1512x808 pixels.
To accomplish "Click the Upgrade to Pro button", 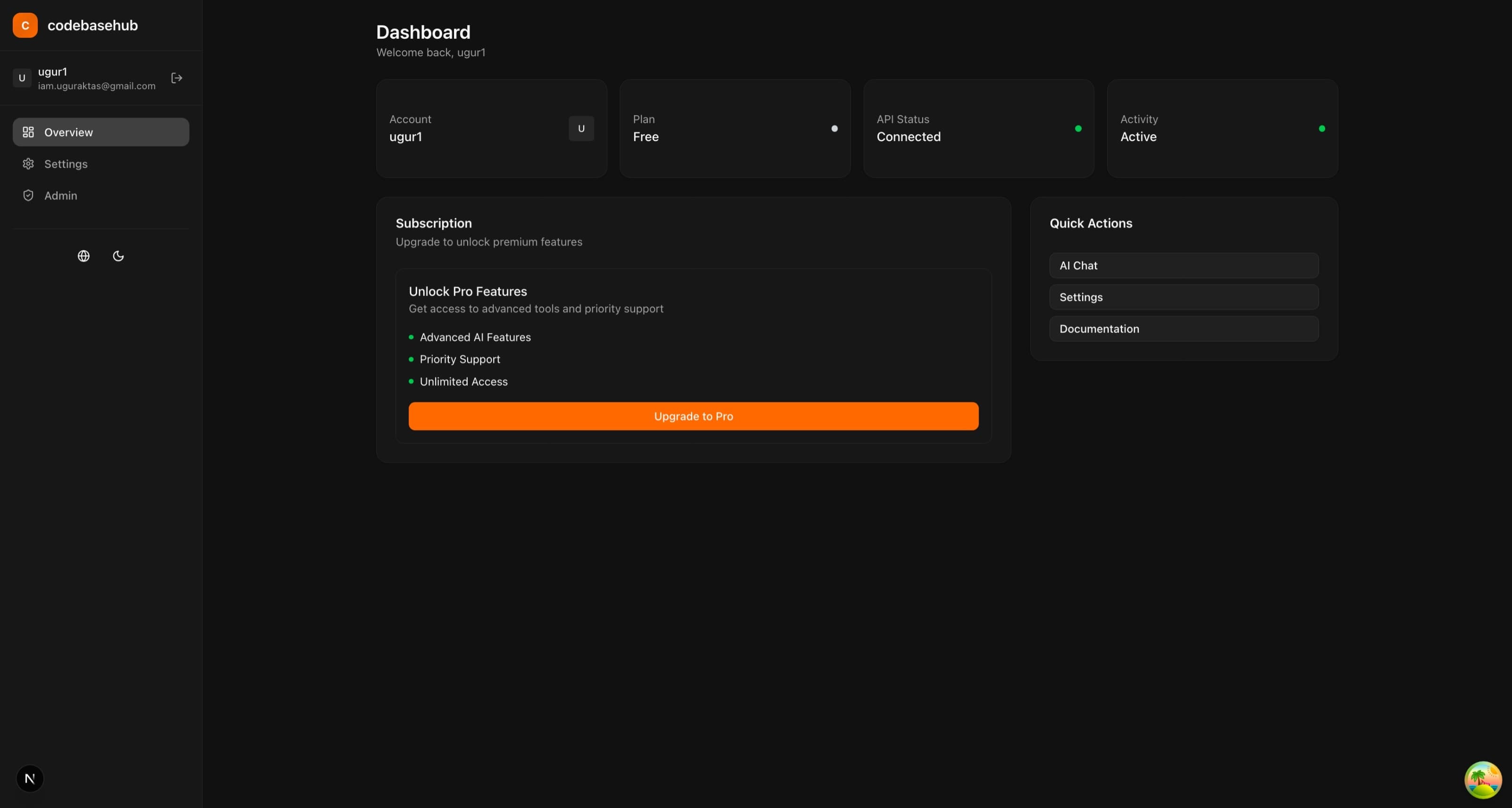I will pyautogui.click(x=693, y=416).
